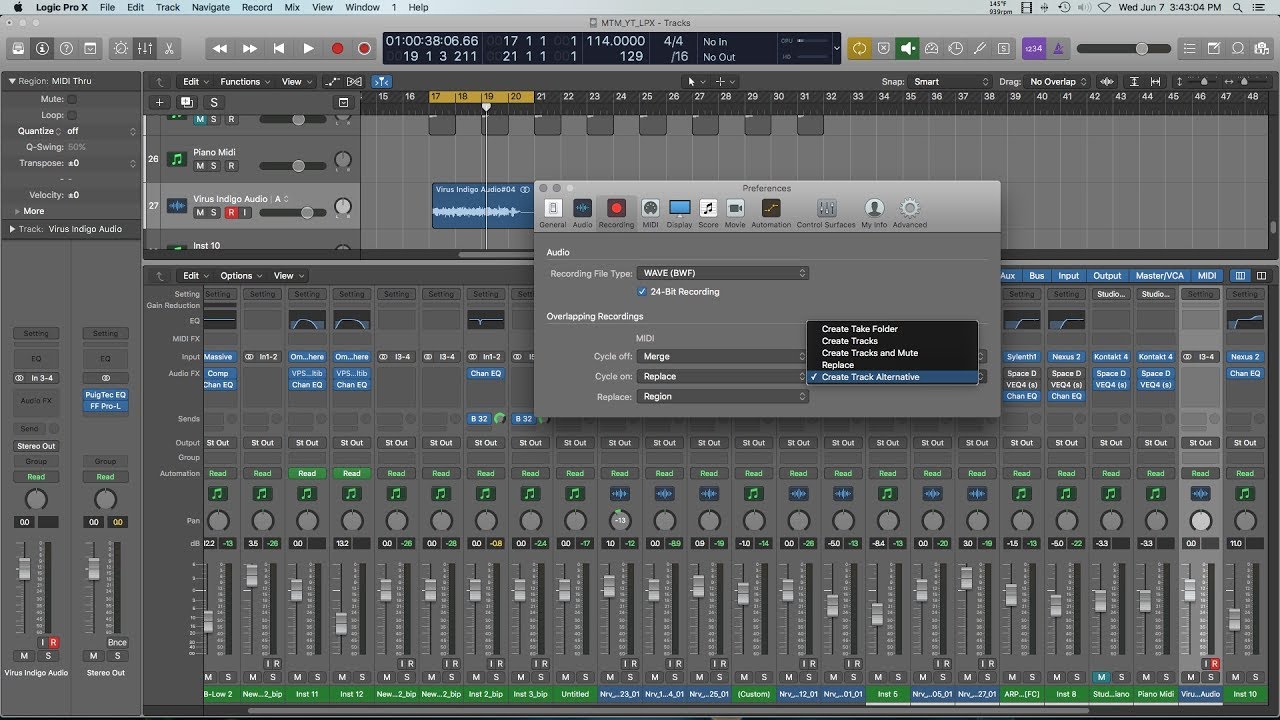Open the mixer Options menu

(241, 276)
